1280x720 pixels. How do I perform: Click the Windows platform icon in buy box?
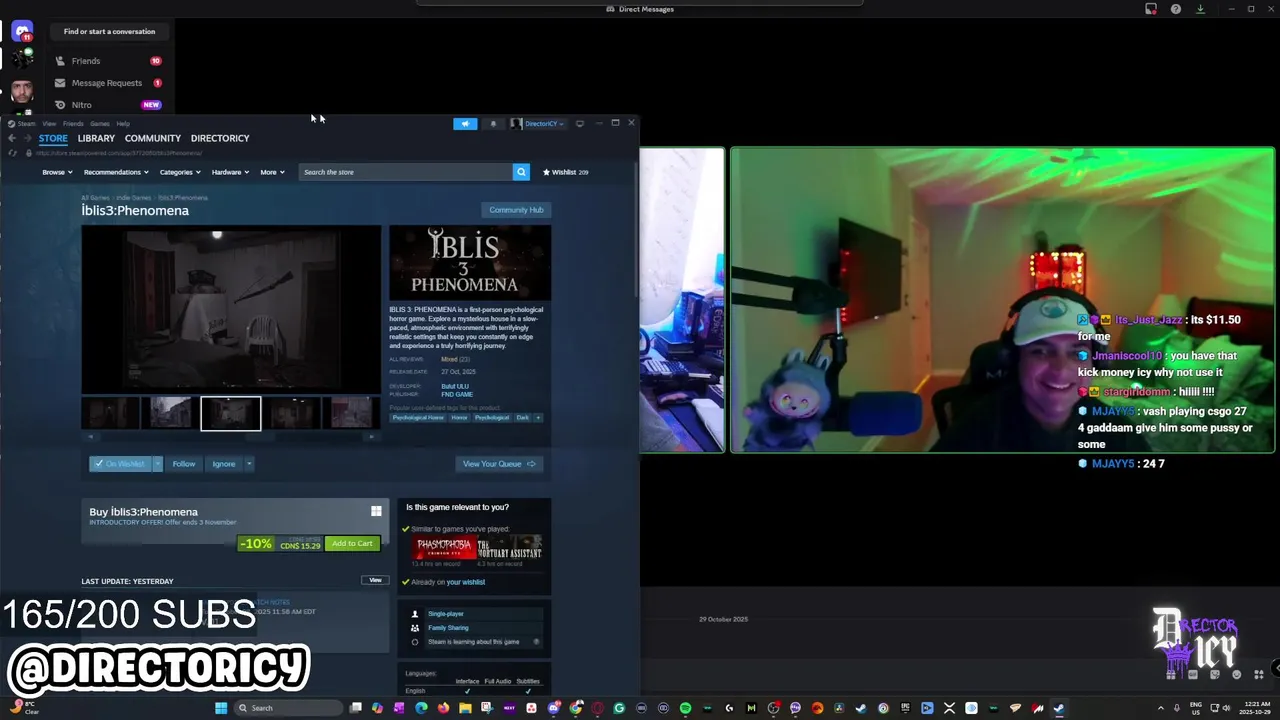(x=376, y=511)
